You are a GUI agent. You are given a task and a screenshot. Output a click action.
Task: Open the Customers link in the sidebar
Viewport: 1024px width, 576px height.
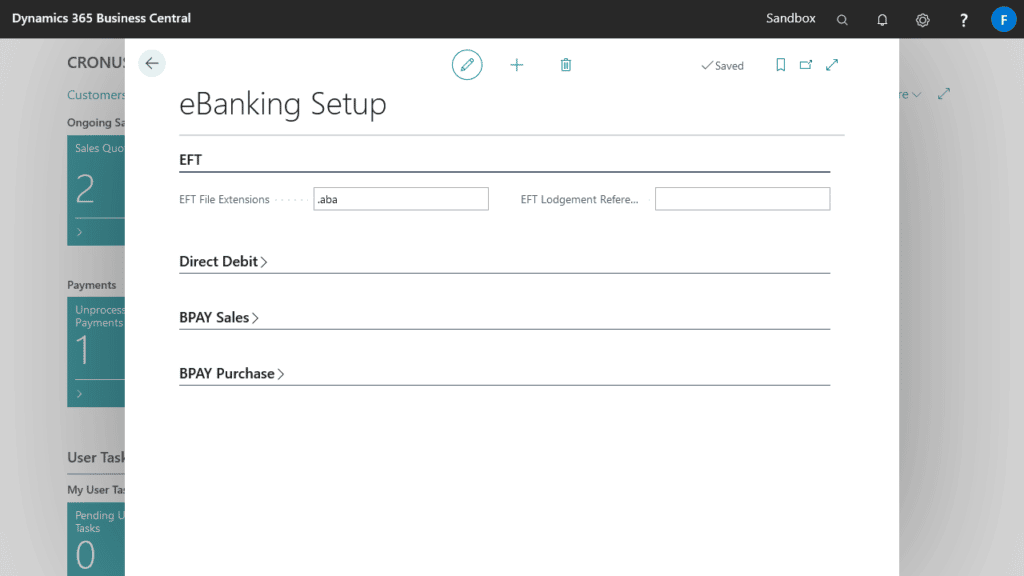pyautogui.click(x=95, y=94)
